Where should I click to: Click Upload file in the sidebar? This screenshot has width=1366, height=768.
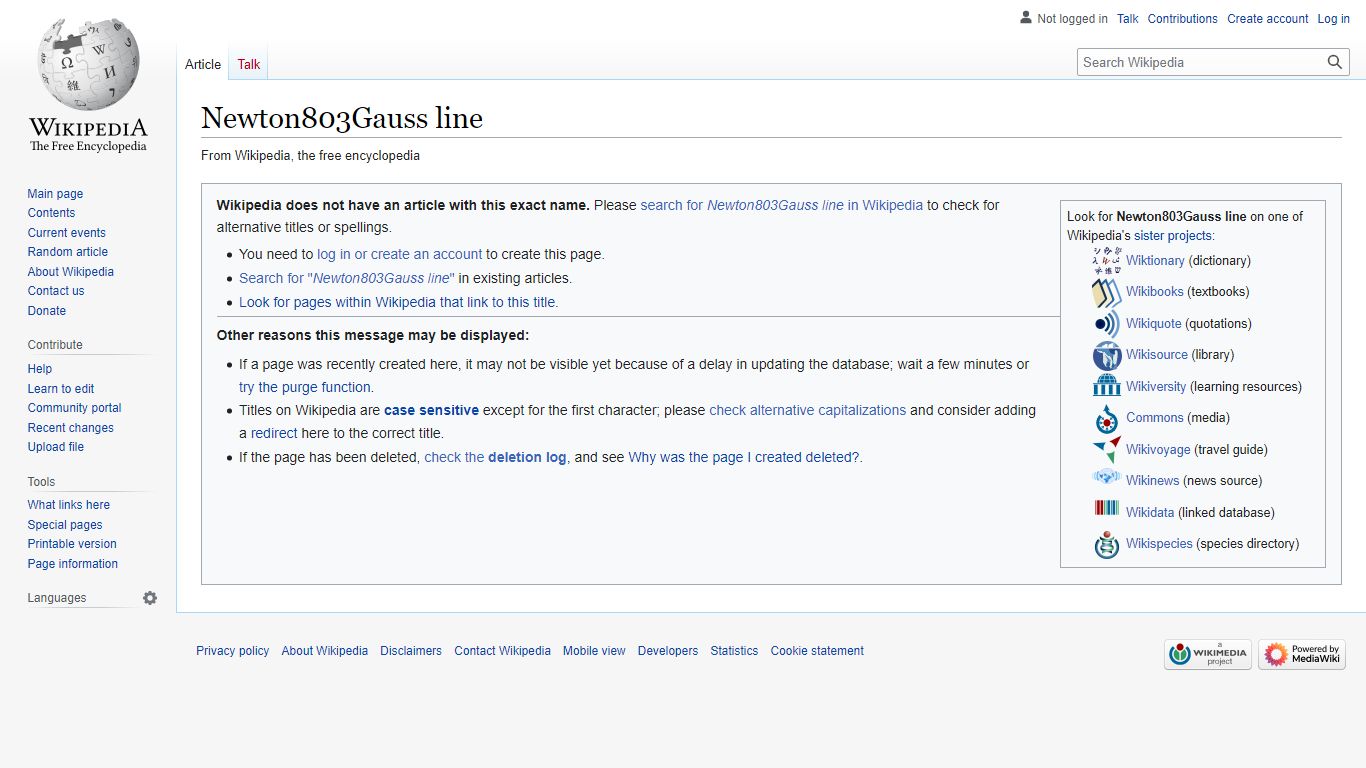(x=56, y=447)
